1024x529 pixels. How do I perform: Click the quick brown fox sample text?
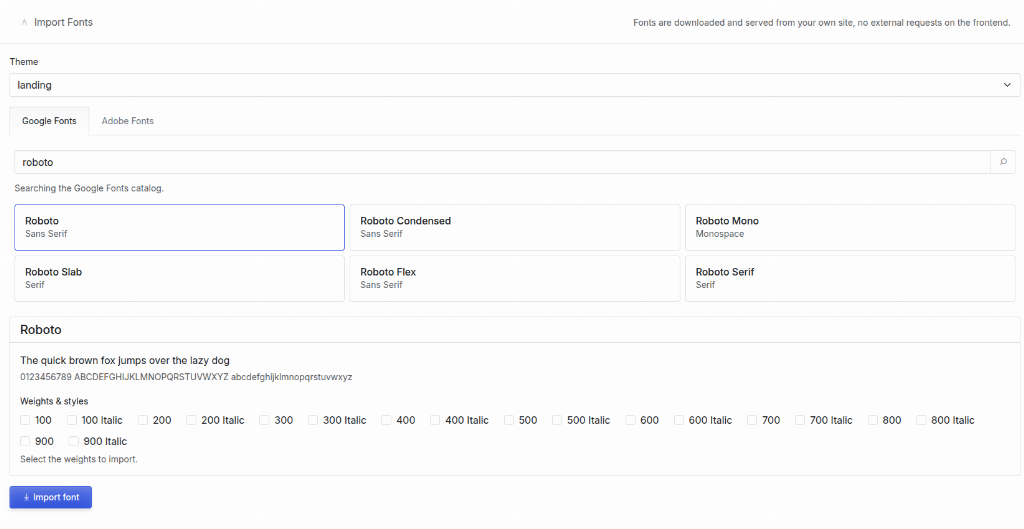point(125,361)
